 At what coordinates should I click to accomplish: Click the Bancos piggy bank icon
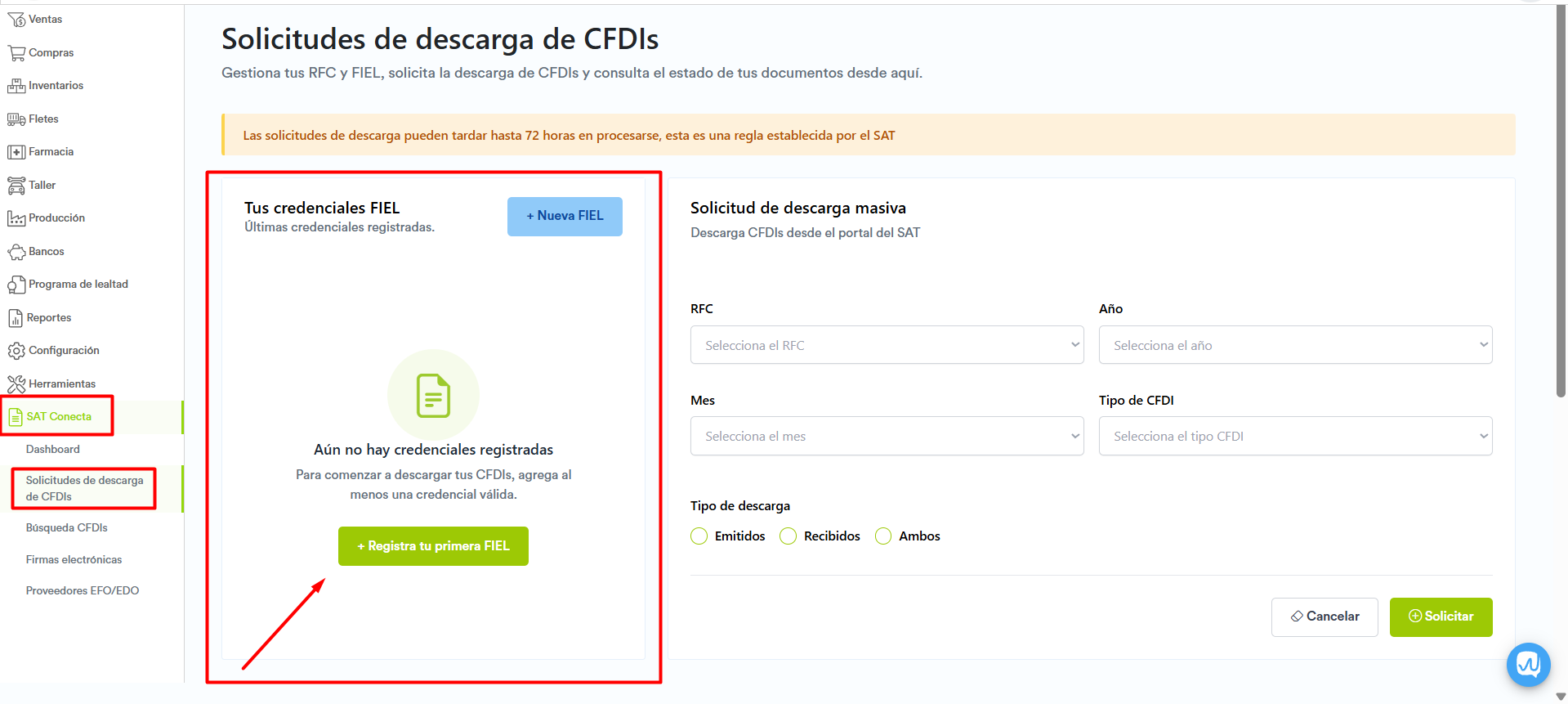(16, 252)
